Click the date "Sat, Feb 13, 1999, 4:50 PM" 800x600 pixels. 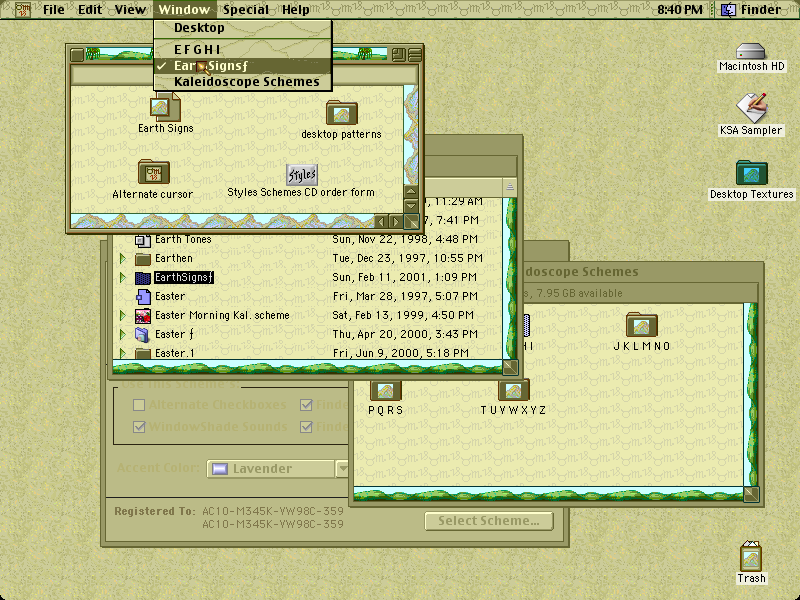tap(403, 315)
